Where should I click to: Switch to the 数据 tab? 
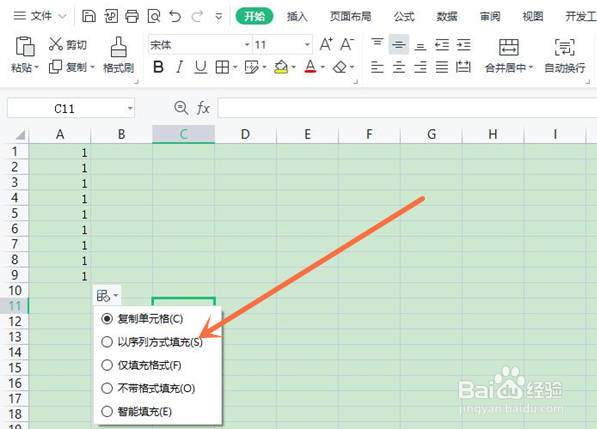[447, 16]
